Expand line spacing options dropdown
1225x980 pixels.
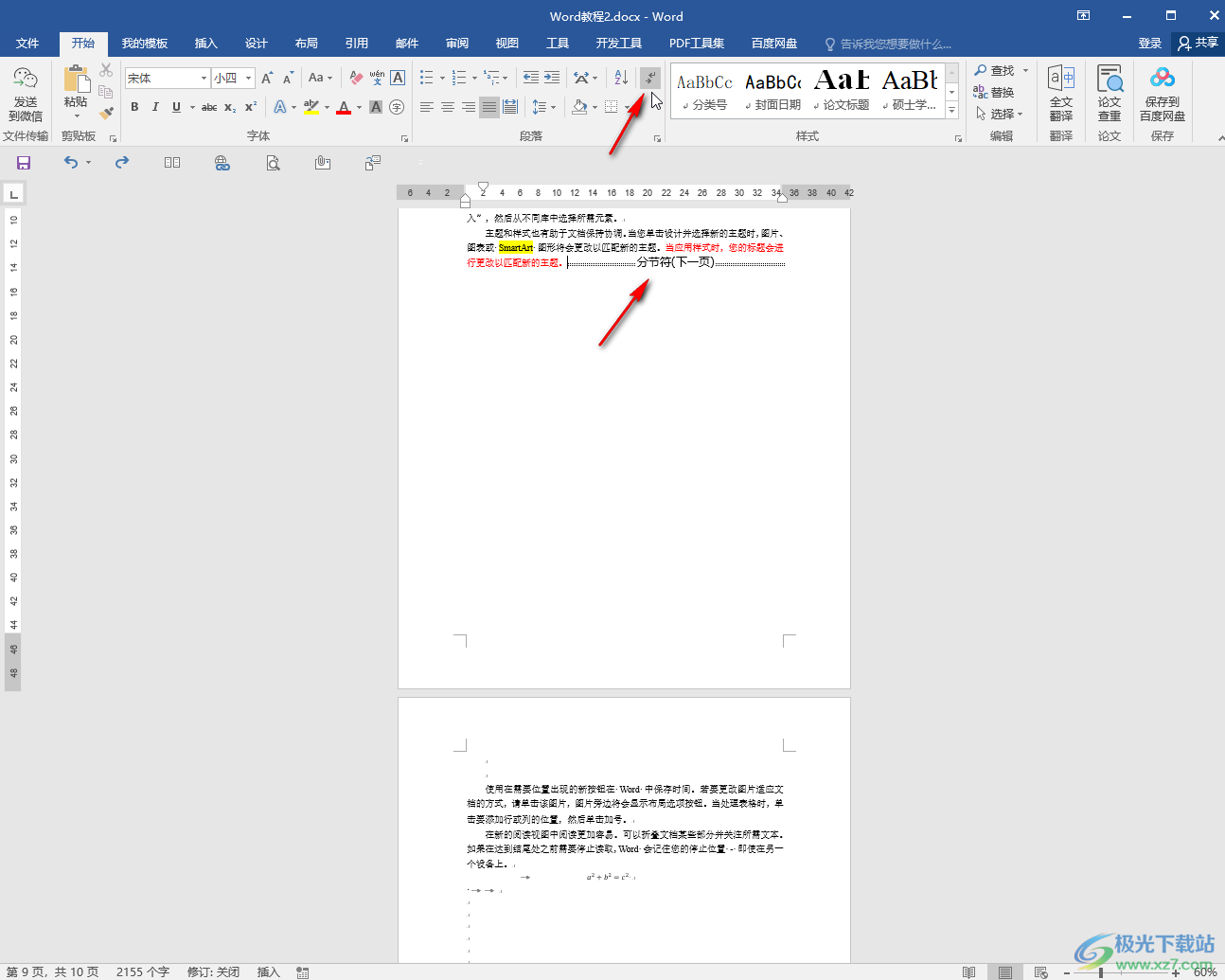click(x=552, y=107)
